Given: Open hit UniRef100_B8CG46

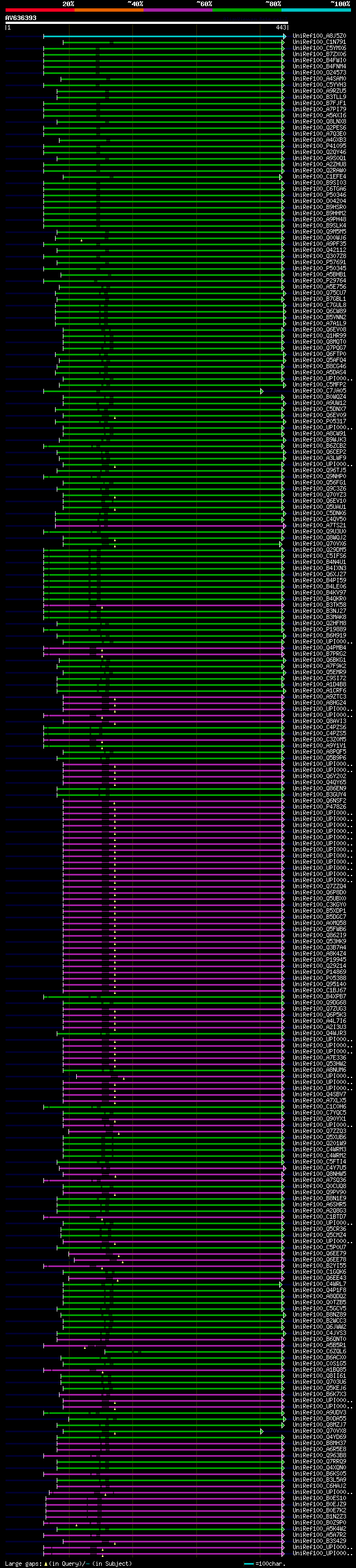Looking at the screenshot, I should pos(319,366).
